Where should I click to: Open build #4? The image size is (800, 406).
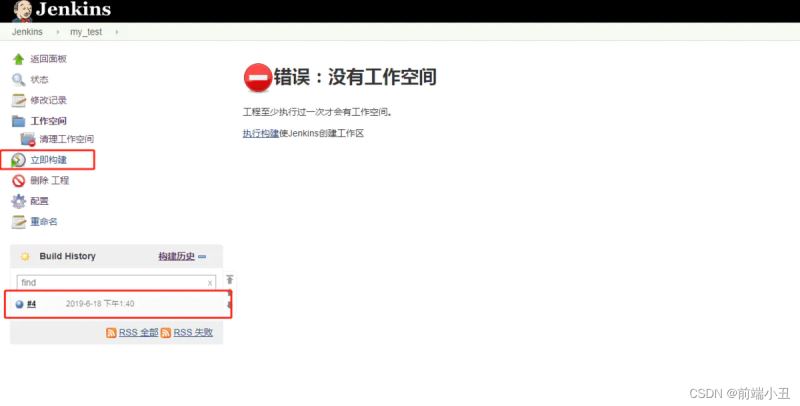pos(32,304)
